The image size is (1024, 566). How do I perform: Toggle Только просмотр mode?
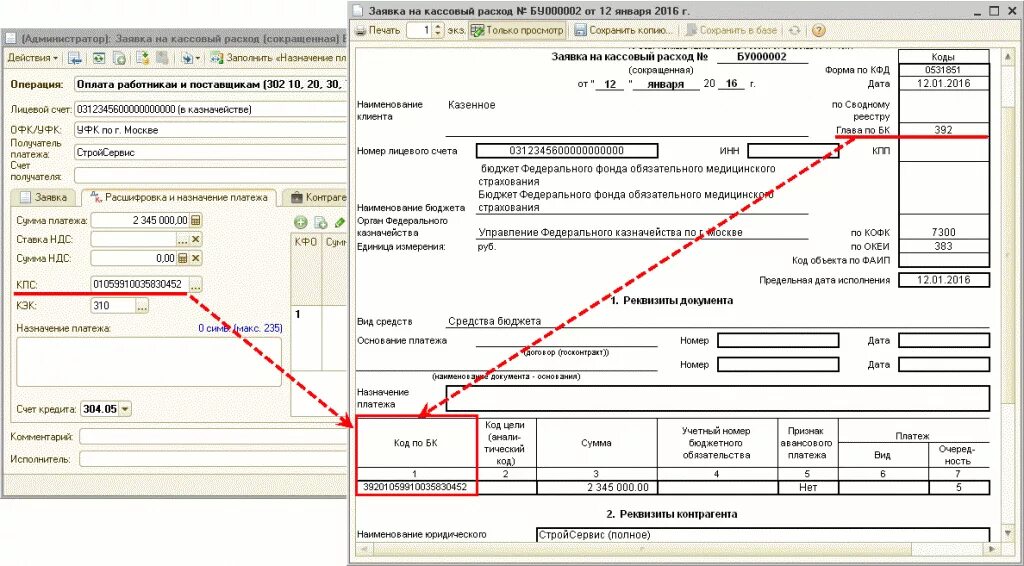(517, 30)
